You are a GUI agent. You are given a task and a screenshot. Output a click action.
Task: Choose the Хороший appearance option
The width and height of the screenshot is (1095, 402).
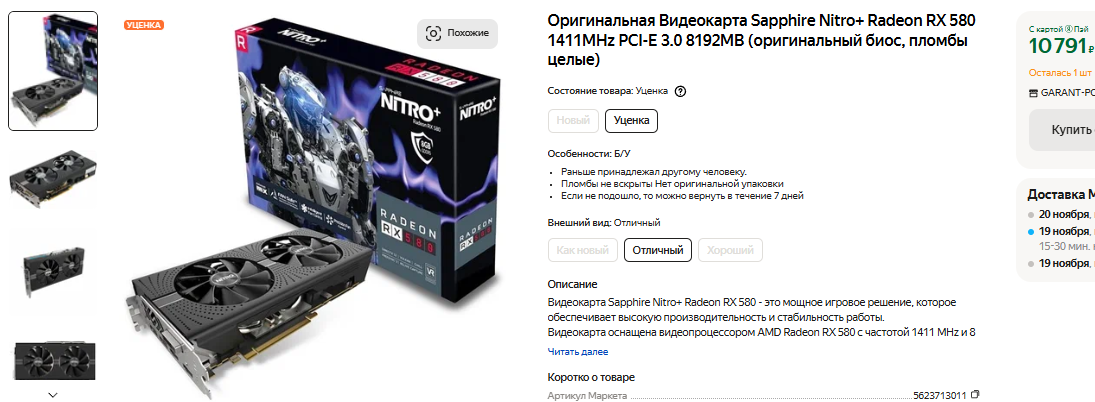[x=730, y=250]
